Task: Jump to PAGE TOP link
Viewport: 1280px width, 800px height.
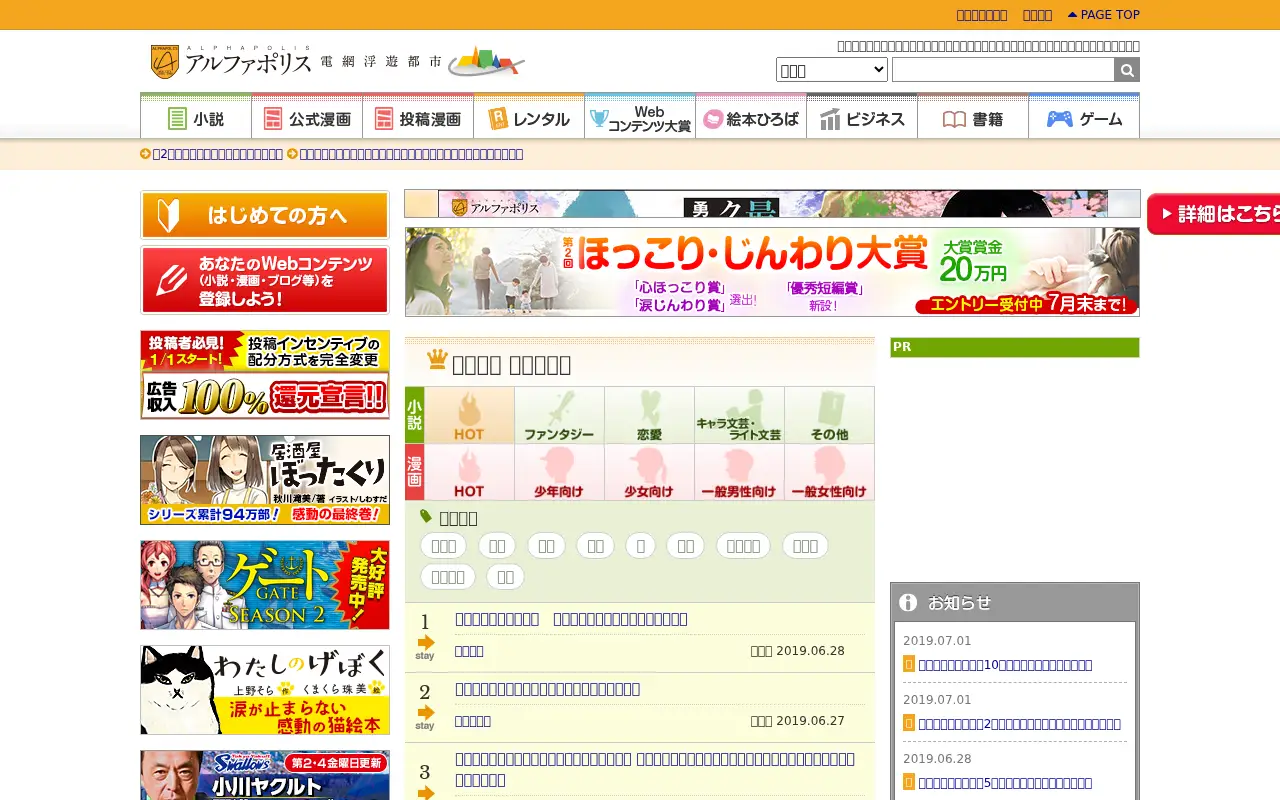Action: click(x=1104, y=15)
